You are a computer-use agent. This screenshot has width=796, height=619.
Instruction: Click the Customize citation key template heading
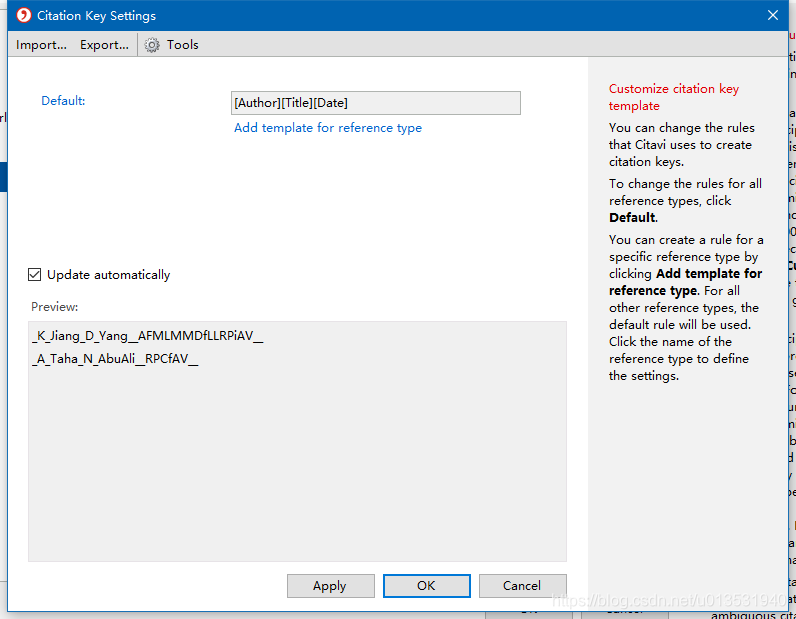(x=674, y=97)
